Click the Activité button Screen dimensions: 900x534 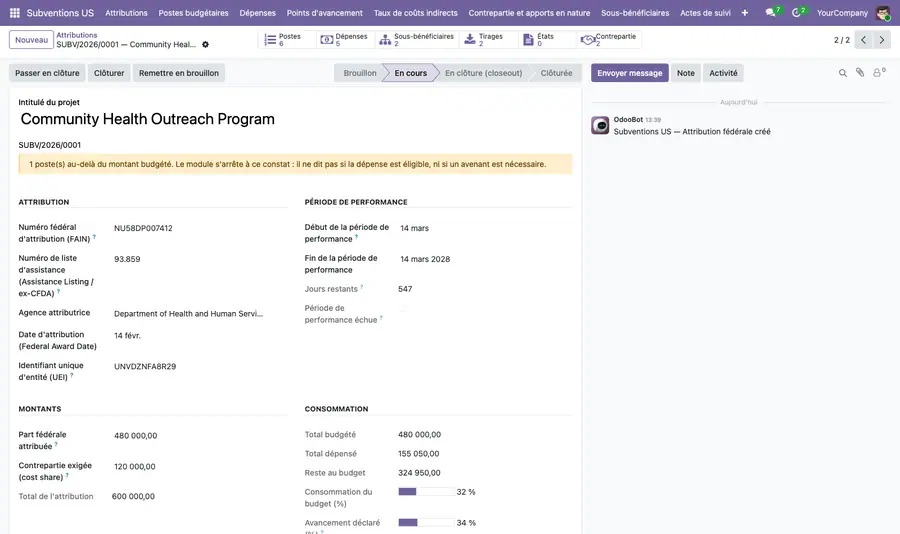click(723, 73)
